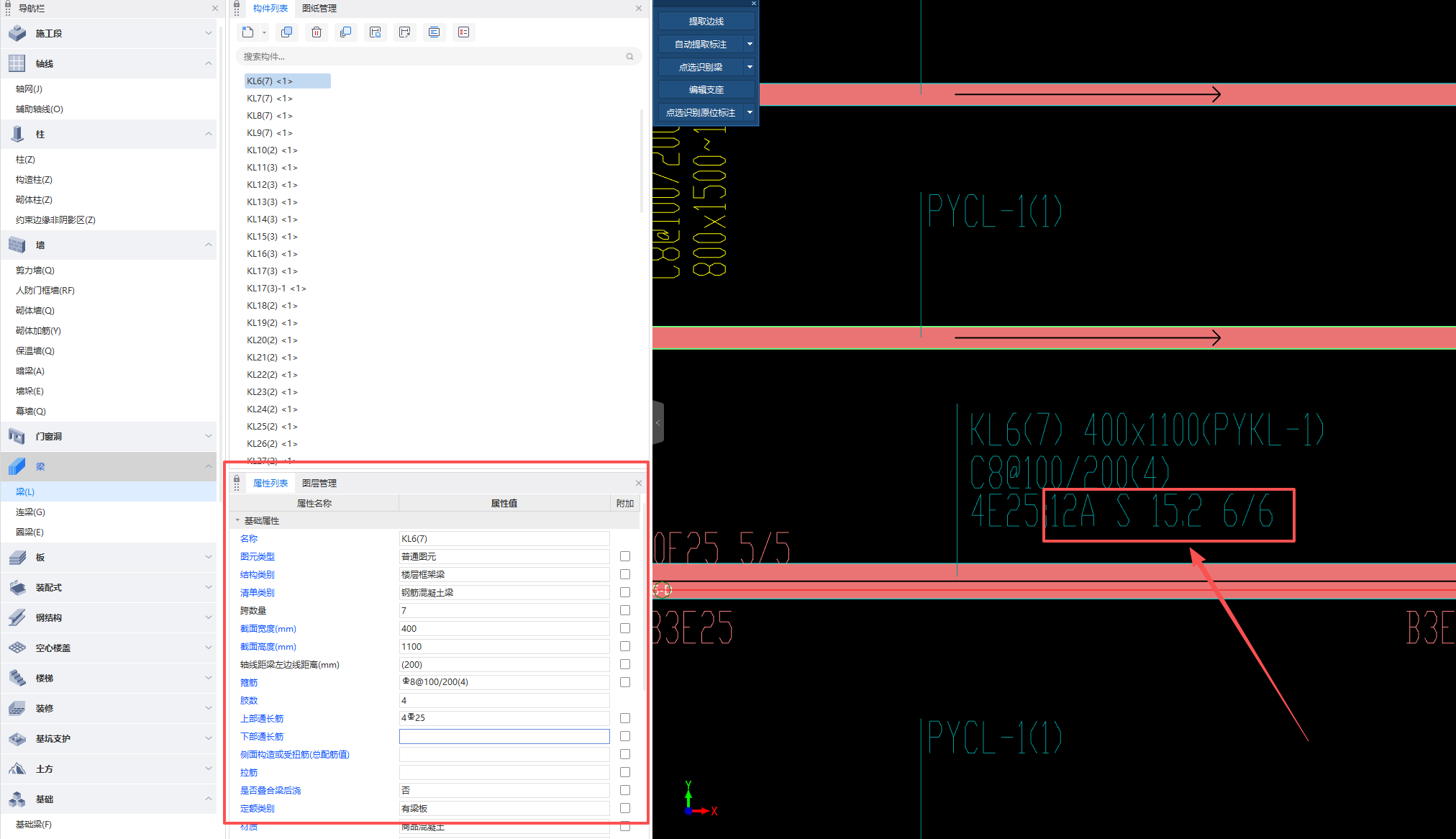Image resolution: width=1456 pixels, height=839 pixels.
Task: Click the layer copy stacked icon
Action: pos(346,32)
